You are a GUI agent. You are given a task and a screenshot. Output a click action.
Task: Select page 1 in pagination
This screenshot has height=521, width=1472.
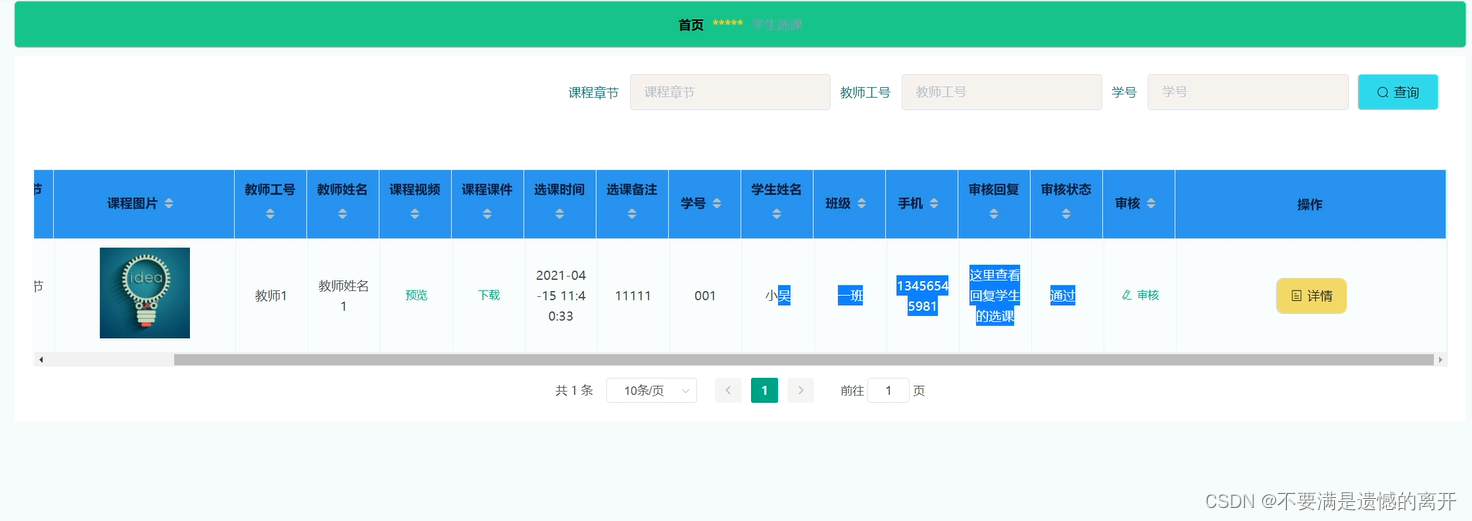[765, 391]
